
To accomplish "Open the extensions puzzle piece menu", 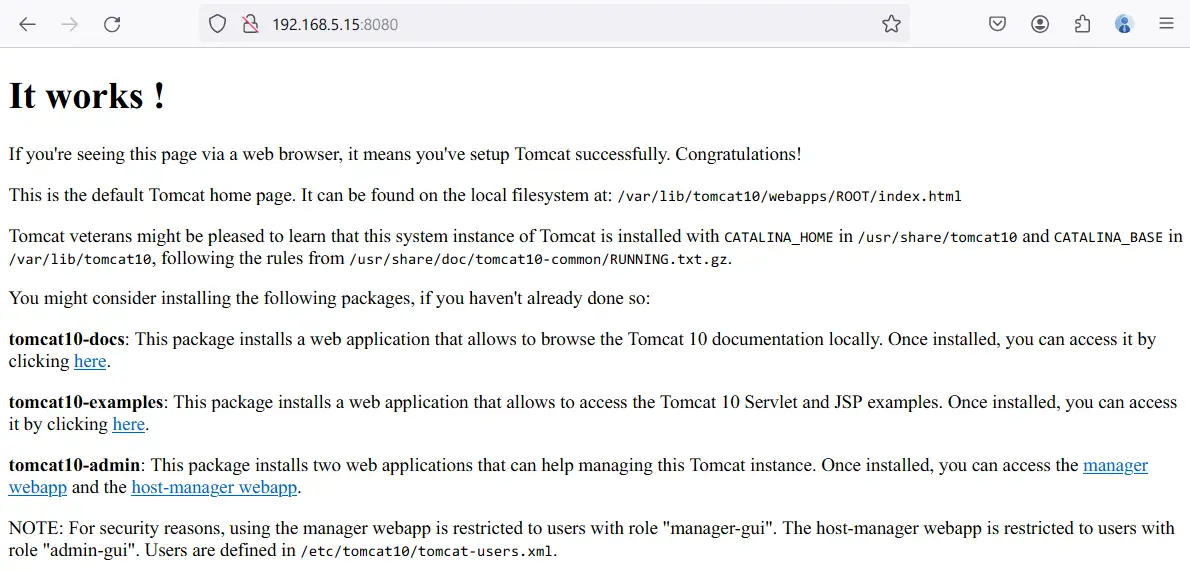I will [x=1082, y=24].
